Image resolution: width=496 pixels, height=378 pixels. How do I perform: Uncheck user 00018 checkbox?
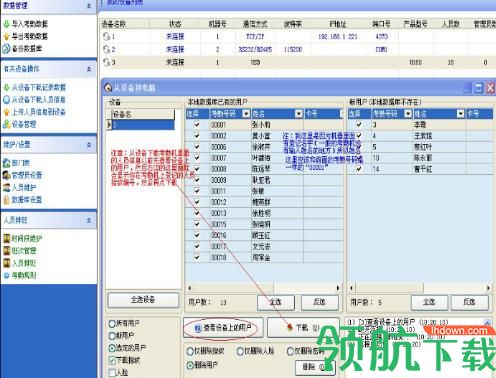click(197, 257)
